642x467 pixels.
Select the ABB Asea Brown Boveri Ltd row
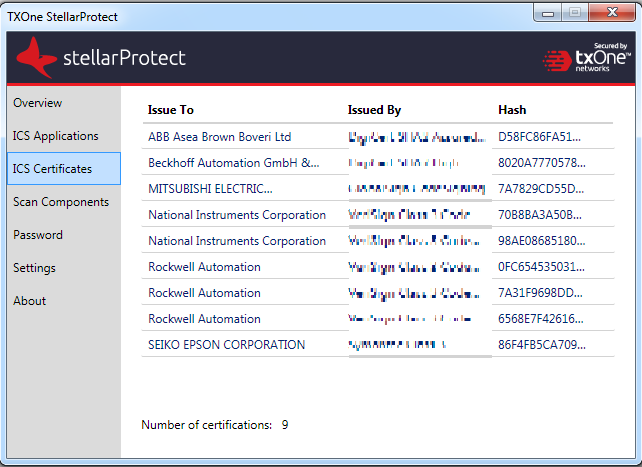coord(378,137)
